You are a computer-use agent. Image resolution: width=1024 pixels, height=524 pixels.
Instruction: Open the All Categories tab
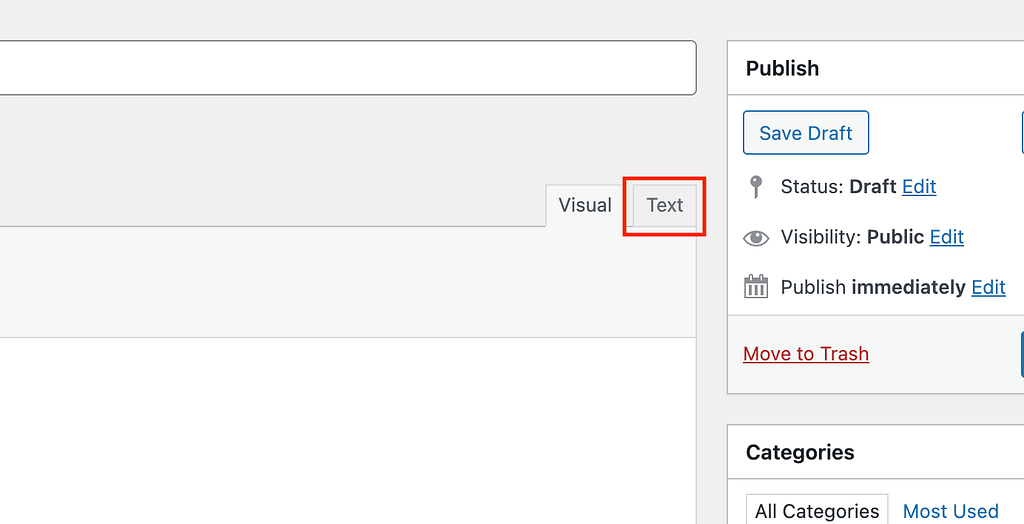816,511
